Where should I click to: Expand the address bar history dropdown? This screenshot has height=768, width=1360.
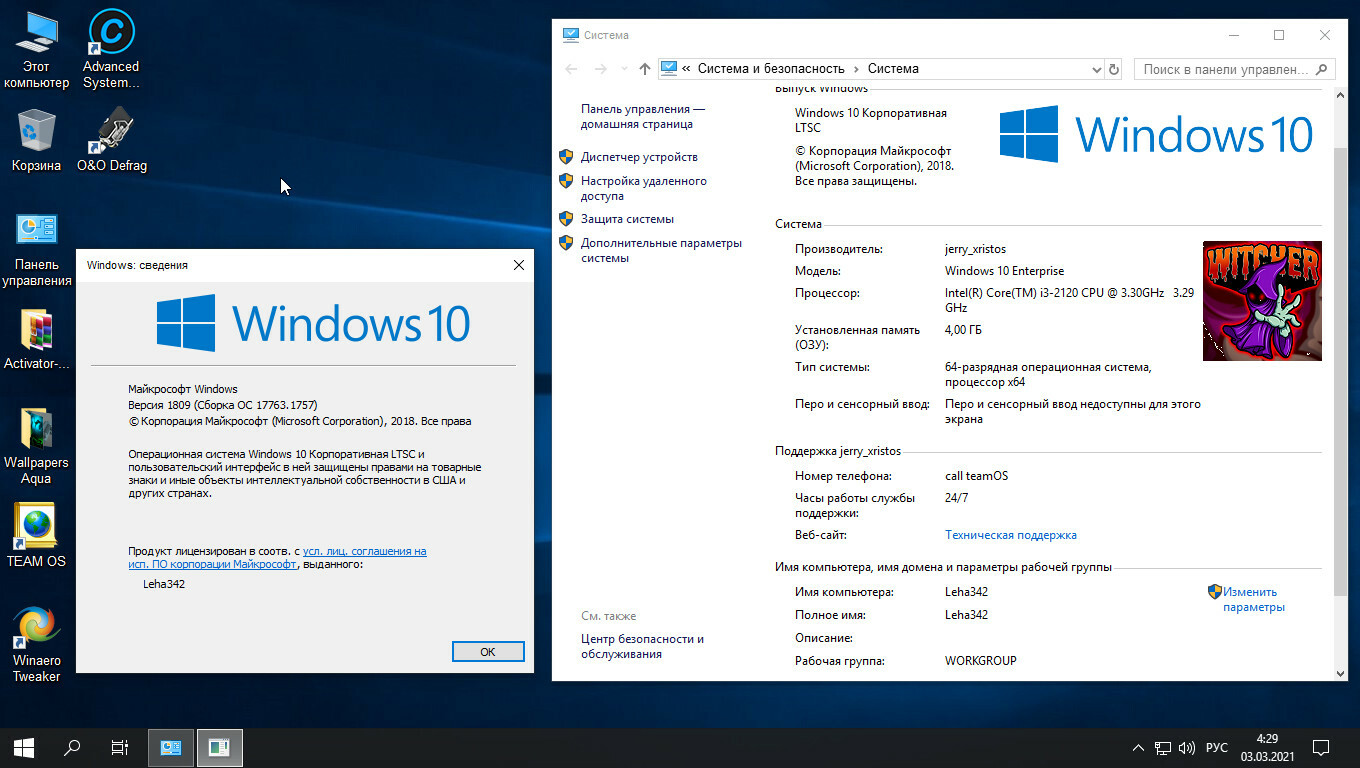point(1096,69)
